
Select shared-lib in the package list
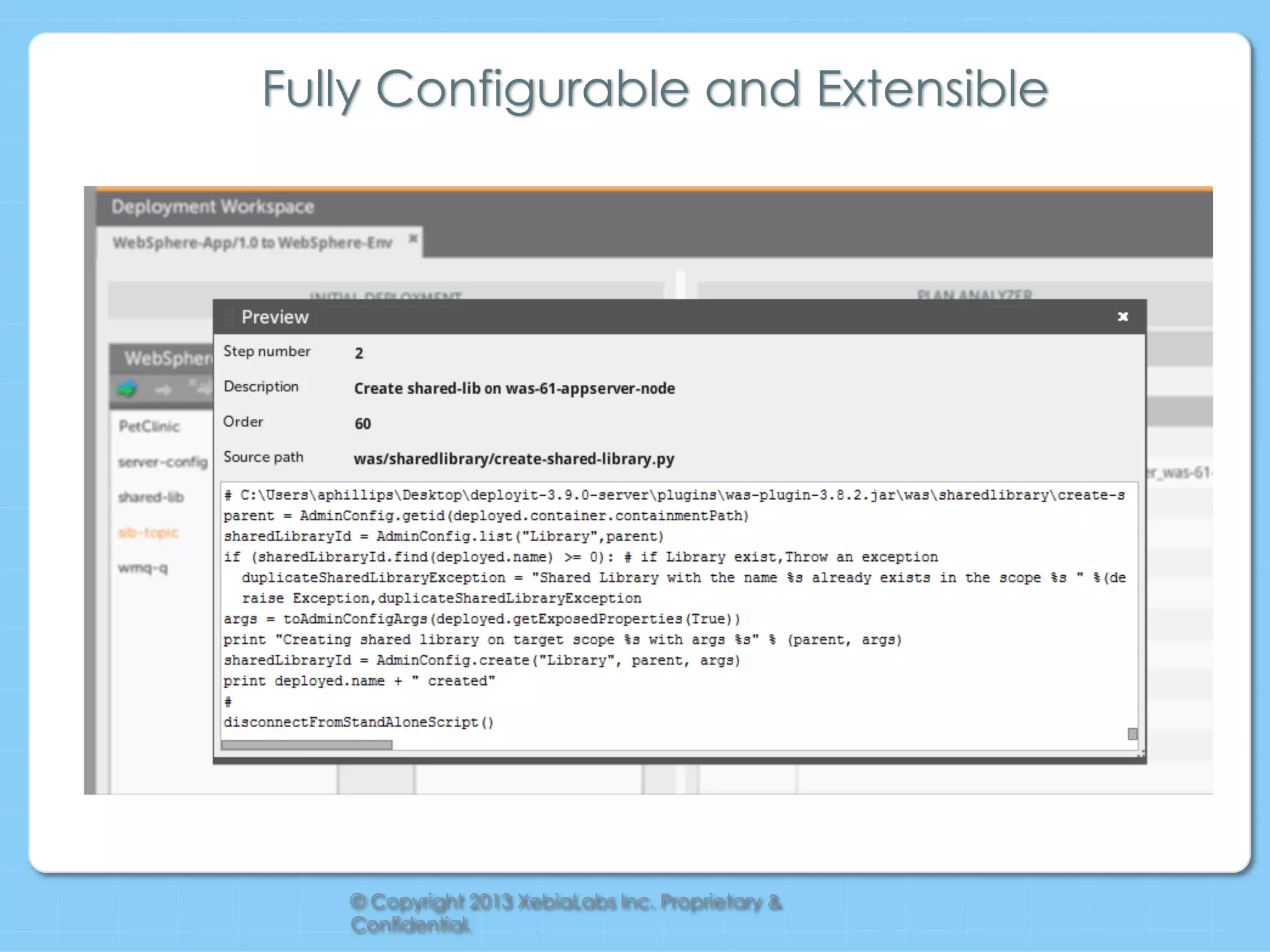(x=151, y=497)
